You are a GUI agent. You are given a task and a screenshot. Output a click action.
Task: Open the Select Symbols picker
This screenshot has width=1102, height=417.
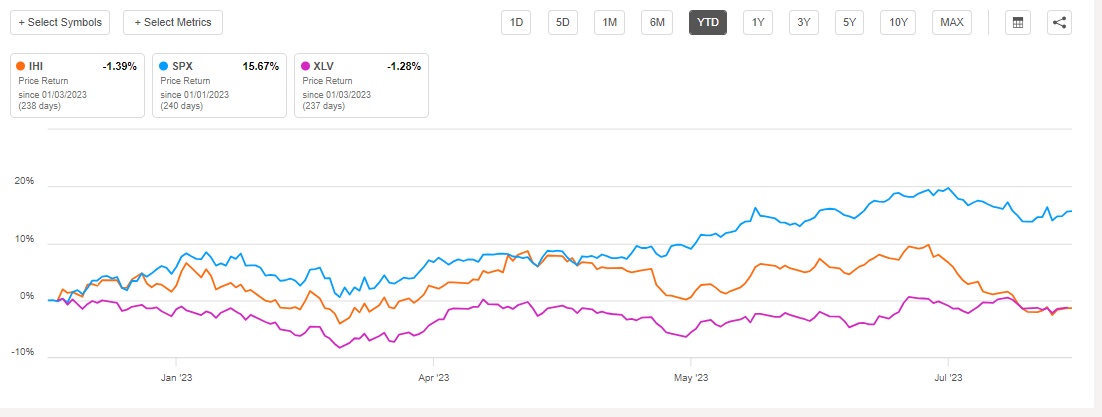click(x=60, y=22)
